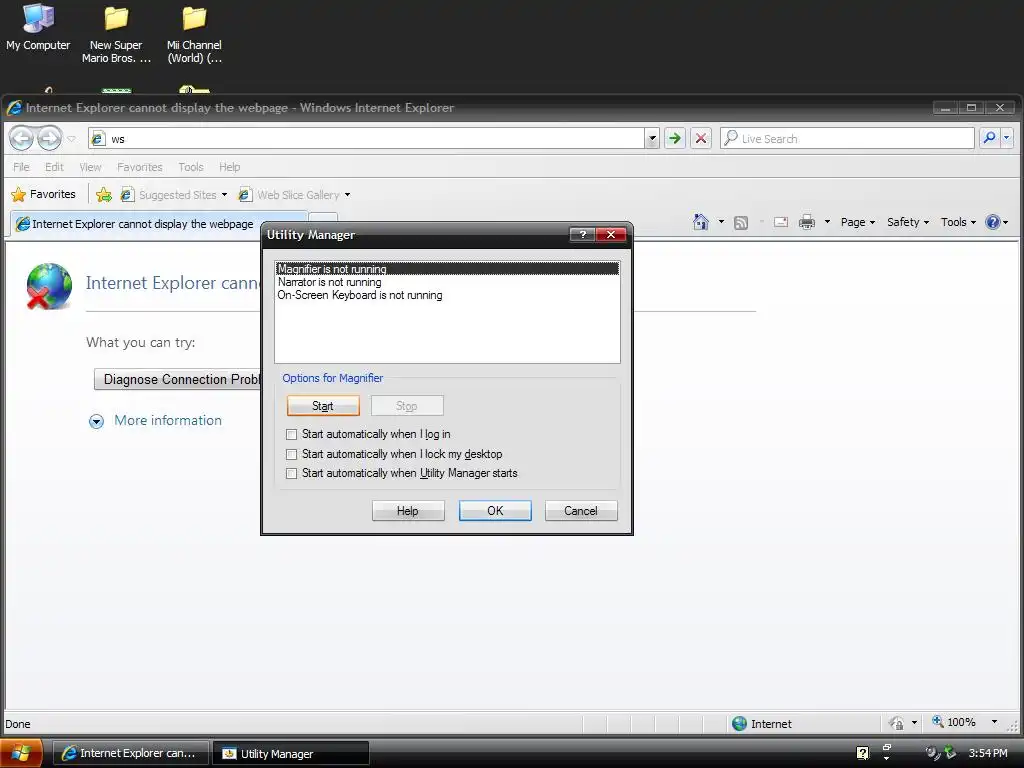Select New Super Mario Bros. folder
1024x768 pixels.
coord(116,34)
